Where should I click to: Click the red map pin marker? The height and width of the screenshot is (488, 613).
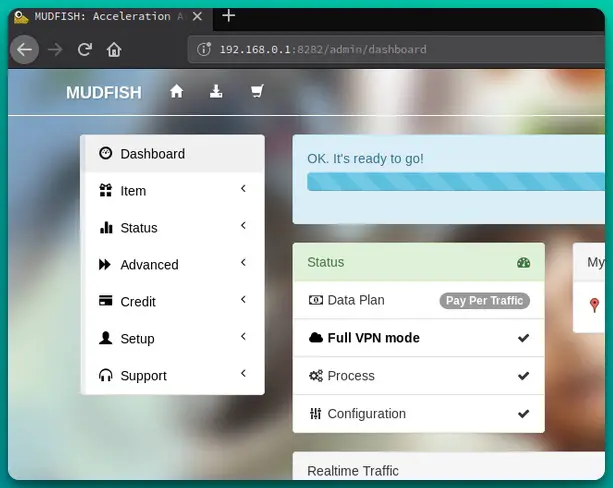coord(594,305)
